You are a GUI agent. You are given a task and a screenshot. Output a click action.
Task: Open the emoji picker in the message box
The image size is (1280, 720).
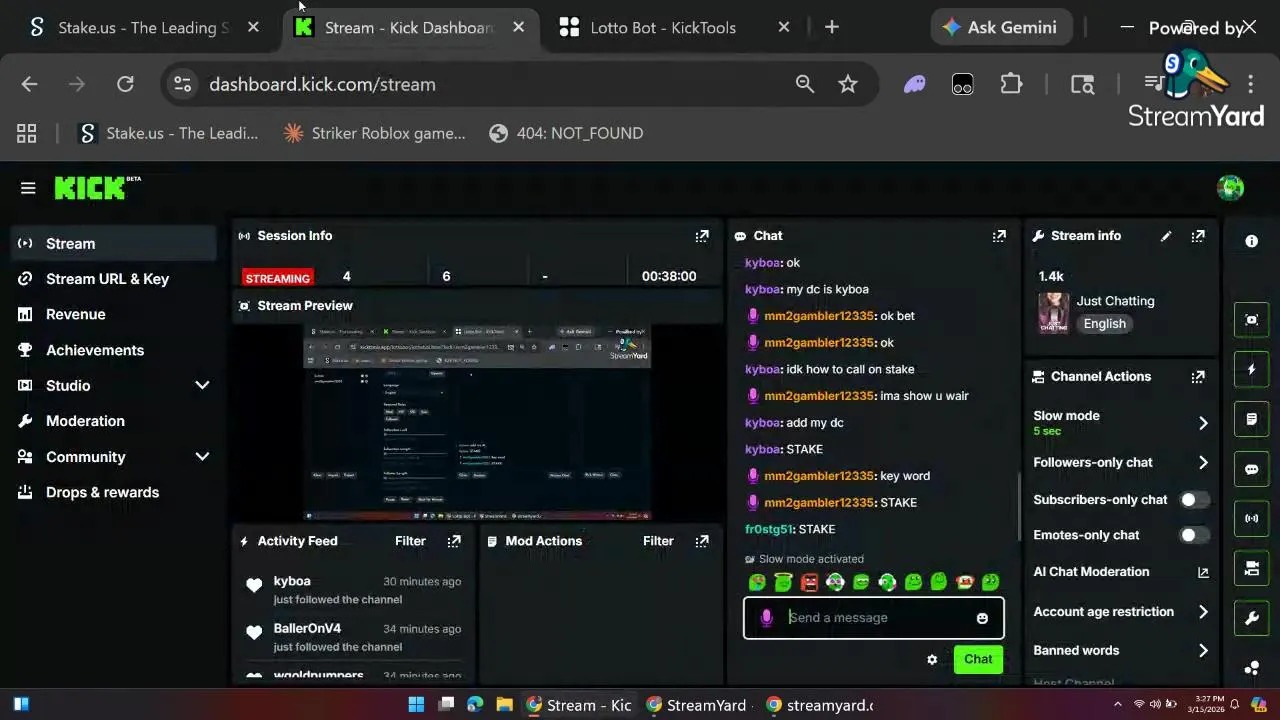click(x=982, y=618)
